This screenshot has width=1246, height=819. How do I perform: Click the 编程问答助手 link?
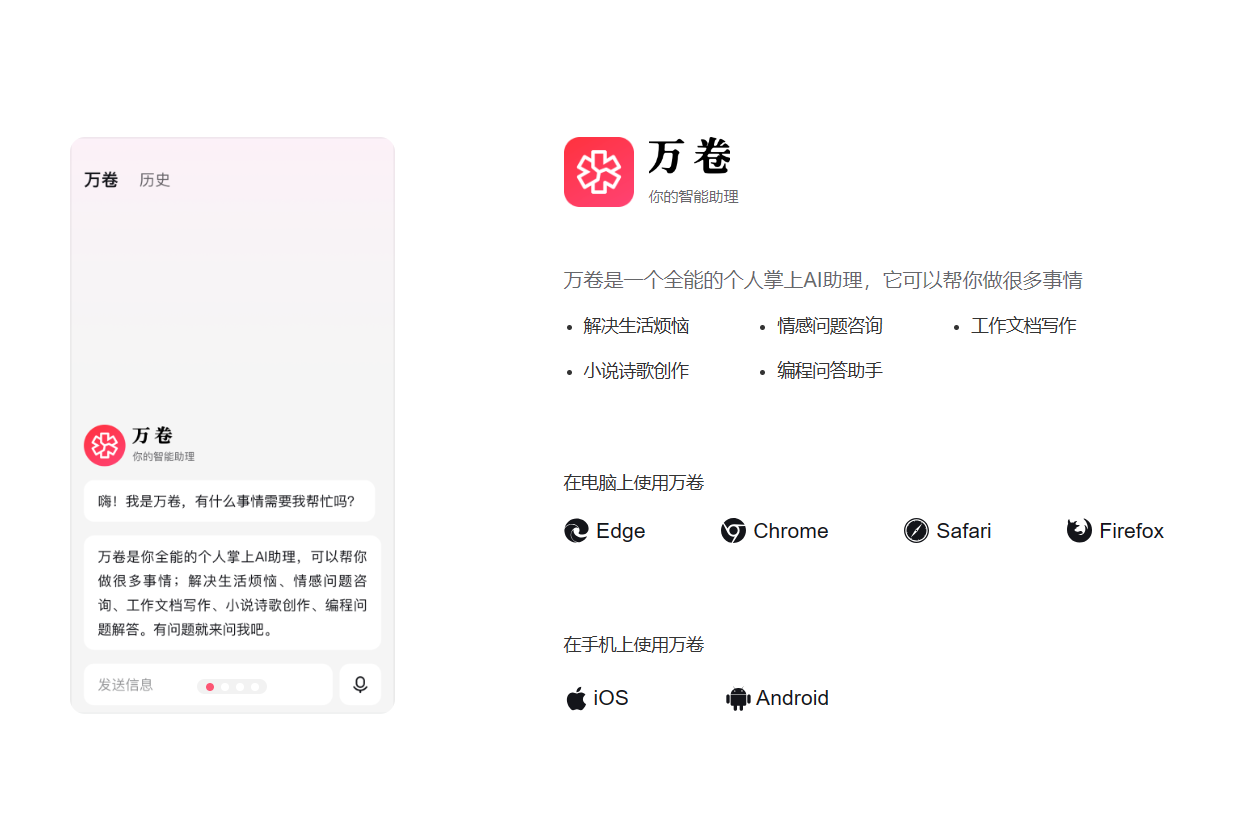[830, 370]
